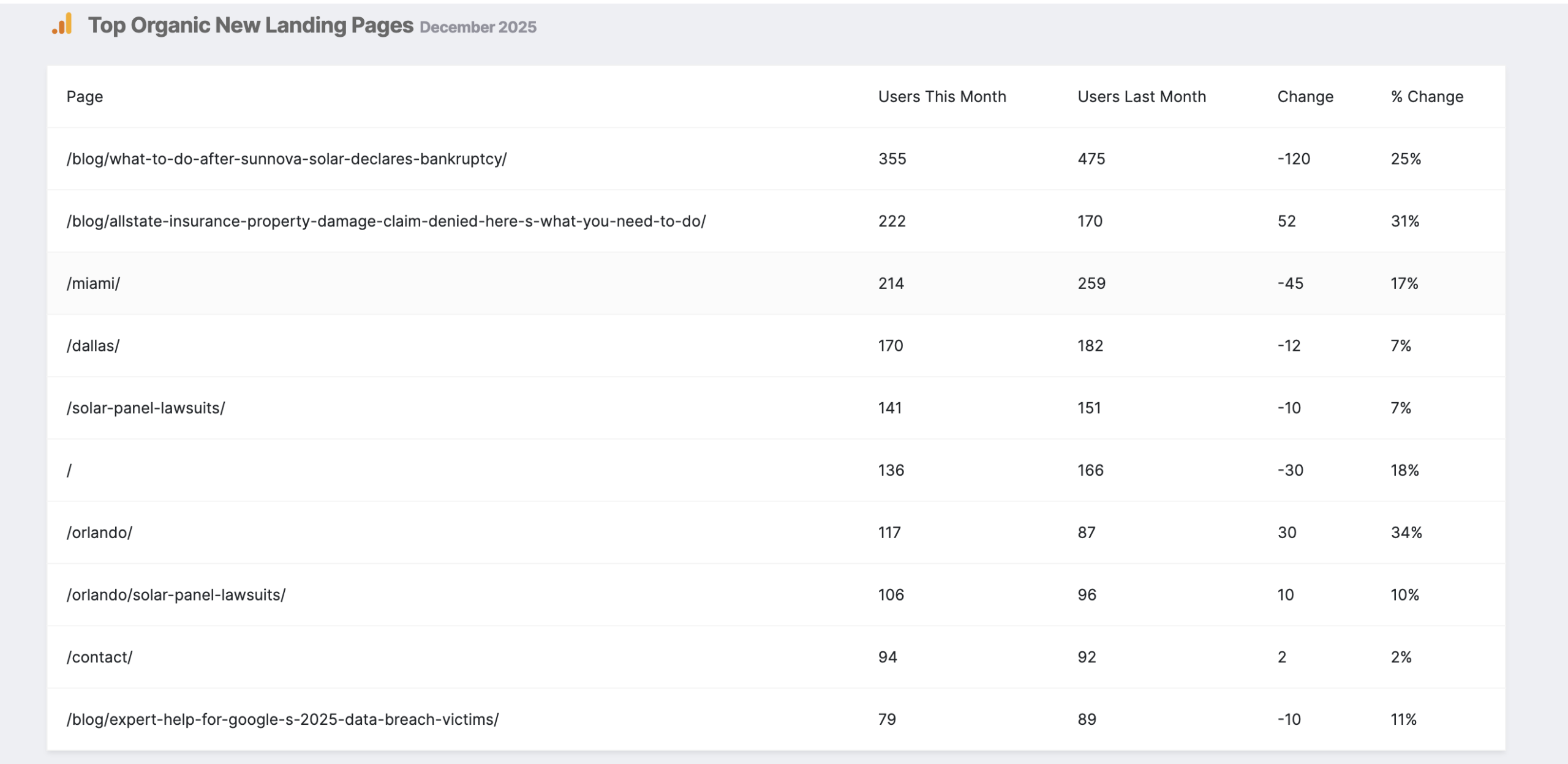Screen dimensions: 1568x764
Task: Click the Page column header
Action: coord(85,97)
